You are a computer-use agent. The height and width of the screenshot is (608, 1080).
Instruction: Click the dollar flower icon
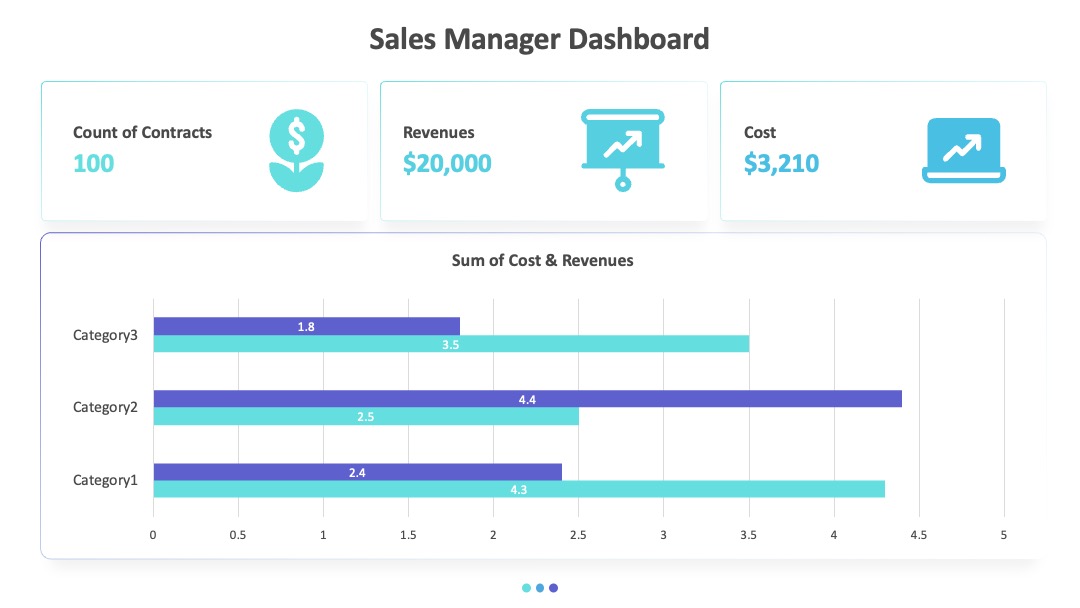point(296,150)
